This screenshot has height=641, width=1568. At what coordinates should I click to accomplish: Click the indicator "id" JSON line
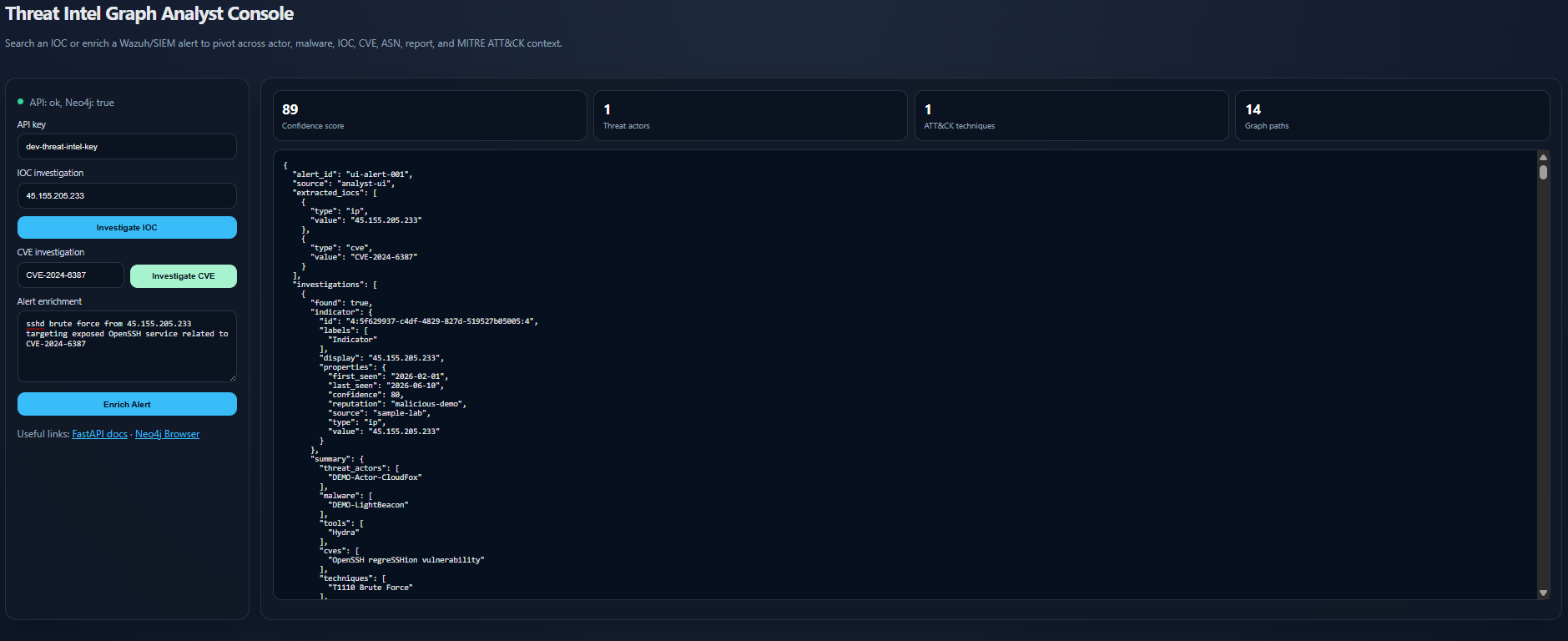point(429,321)
